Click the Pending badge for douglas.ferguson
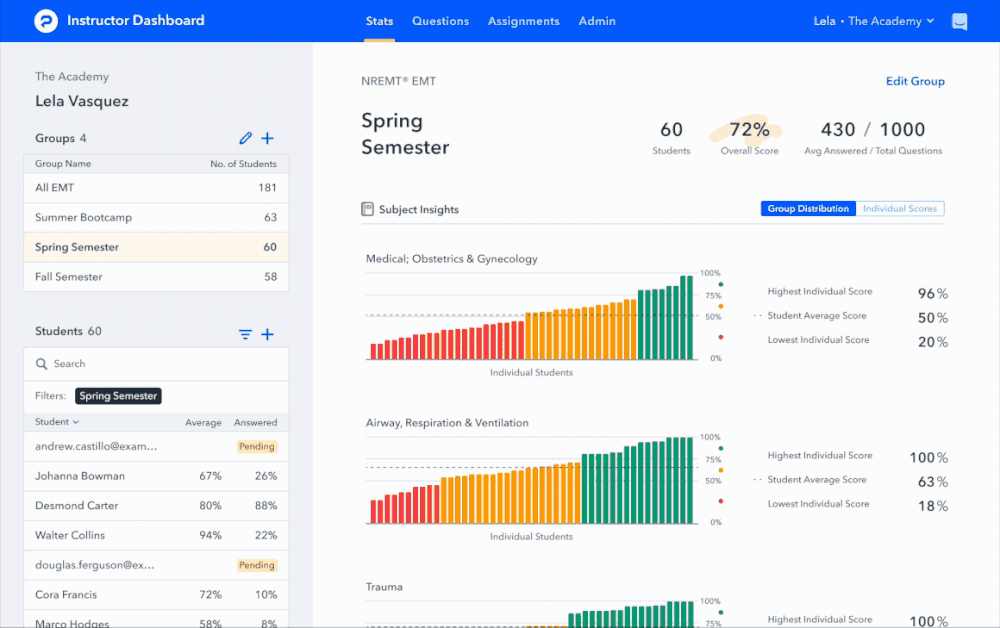Viewport: 1000px width, 628px height. click(257, 565)
